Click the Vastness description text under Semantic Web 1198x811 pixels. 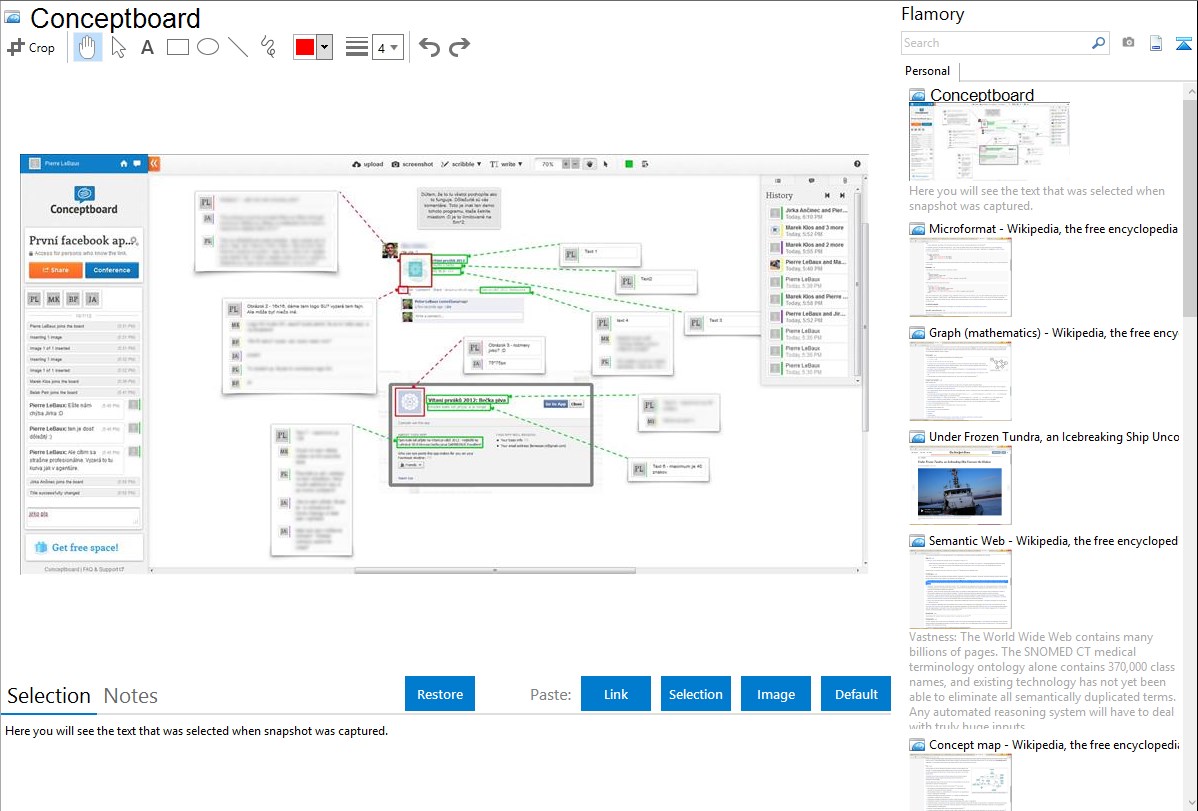1042,681
